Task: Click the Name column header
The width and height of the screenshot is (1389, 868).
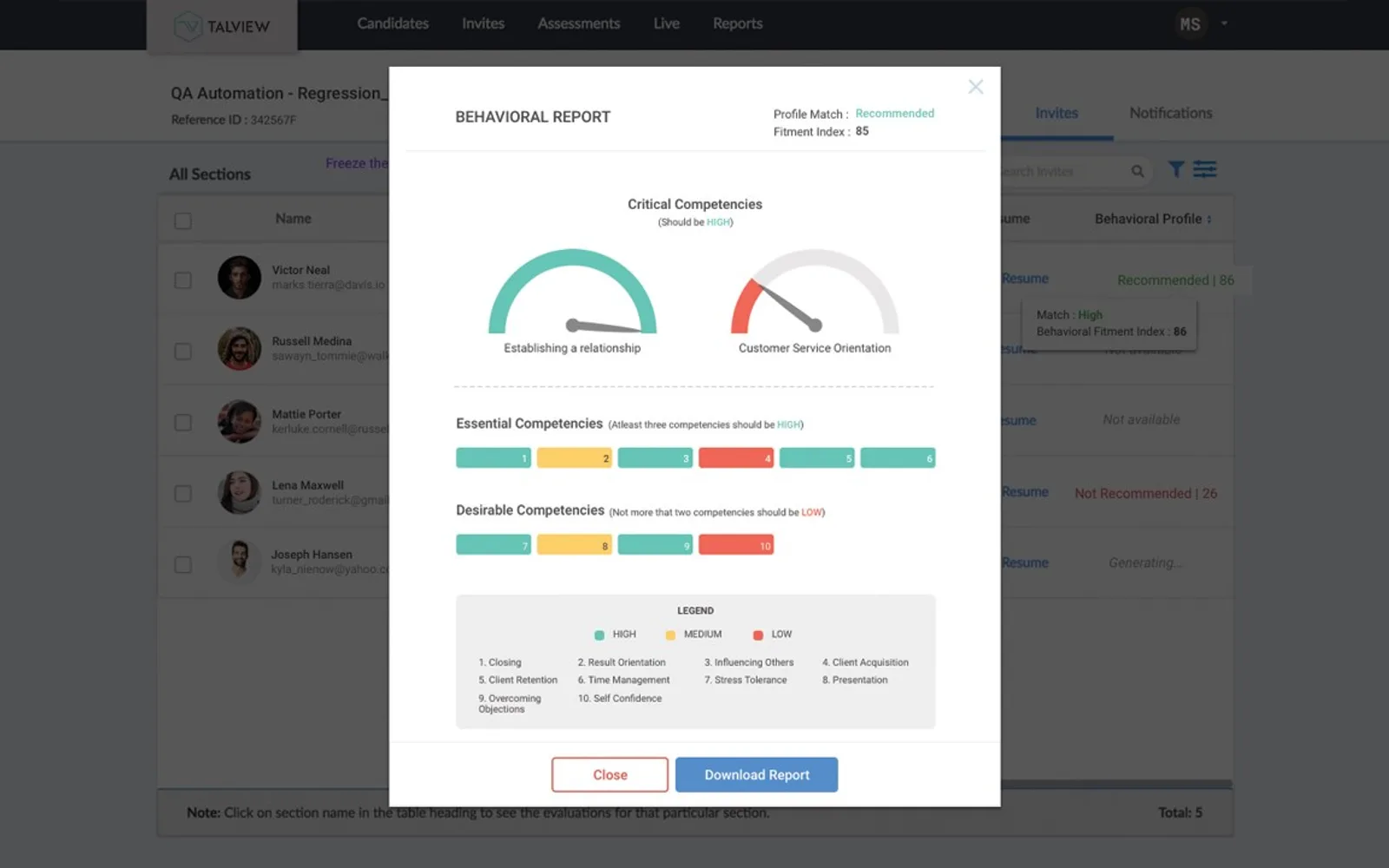Action: 293,219
